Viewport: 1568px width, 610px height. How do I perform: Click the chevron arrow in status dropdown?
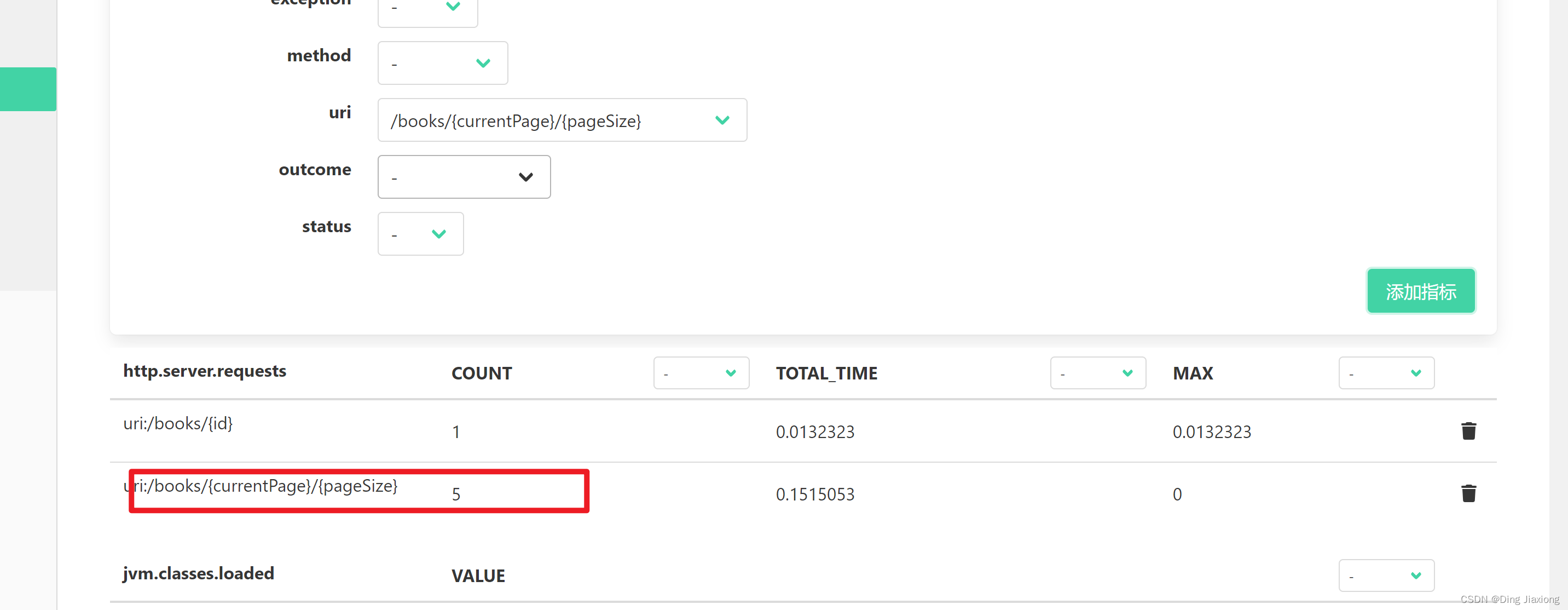point(438,234)
